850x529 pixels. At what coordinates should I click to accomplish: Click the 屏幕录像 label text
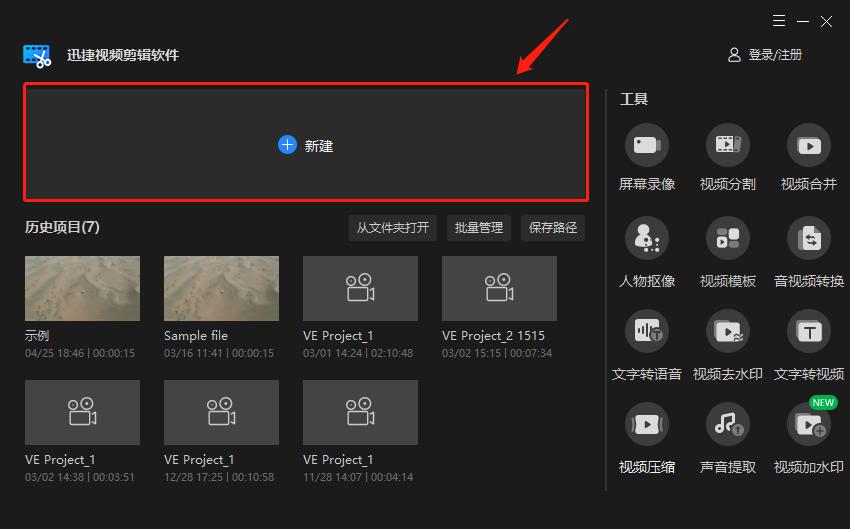(x=647, y=184)
